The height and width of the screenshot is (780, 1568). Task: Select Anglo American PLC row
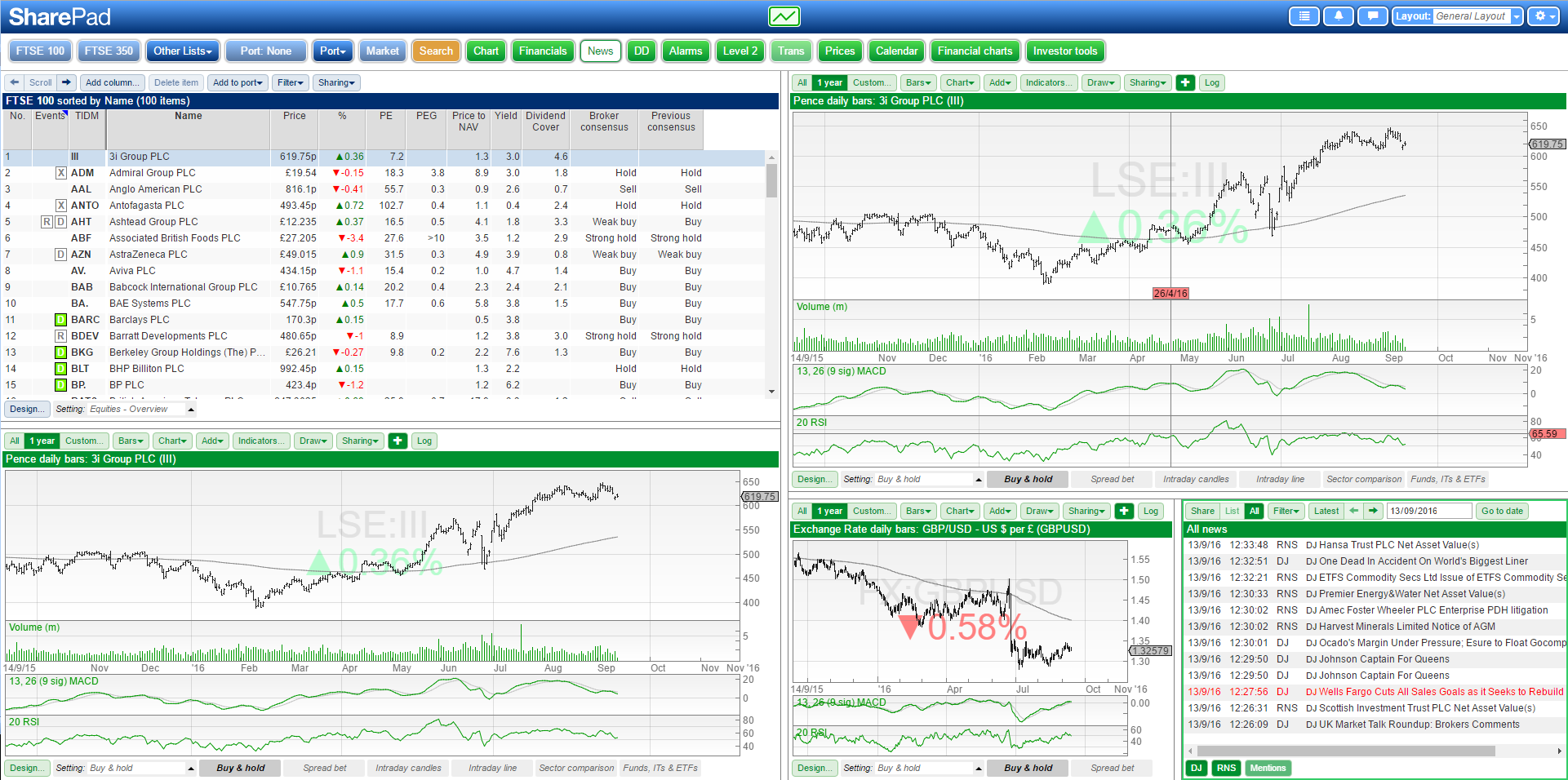[384, 189]
